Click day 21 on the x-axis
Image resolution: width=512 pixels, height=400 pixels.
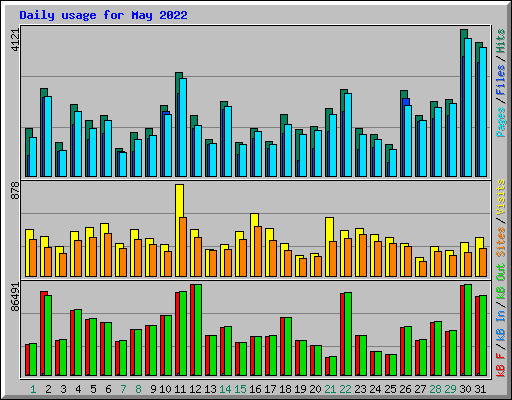point(330,389)
